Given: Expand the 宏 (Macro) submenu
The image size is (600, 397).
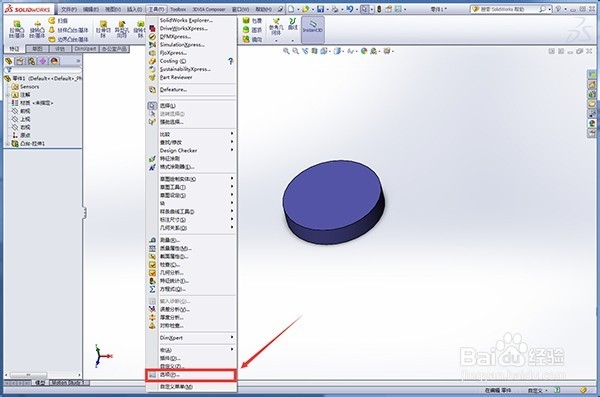Looking at the screenshot, I should pos(232,350).
